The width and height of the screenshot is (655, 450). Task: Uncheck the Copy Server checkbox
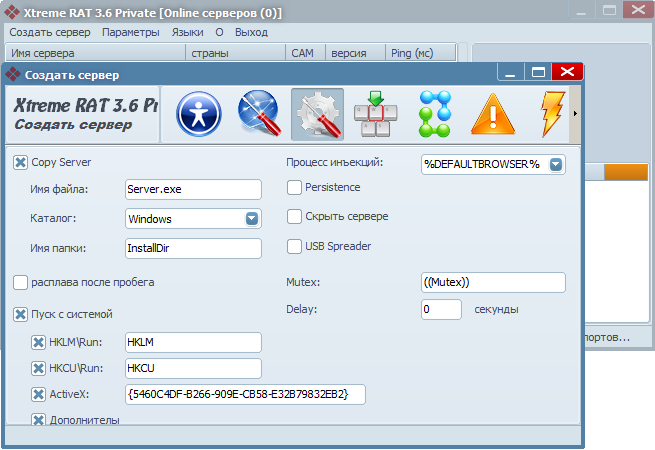pos(20,162)
